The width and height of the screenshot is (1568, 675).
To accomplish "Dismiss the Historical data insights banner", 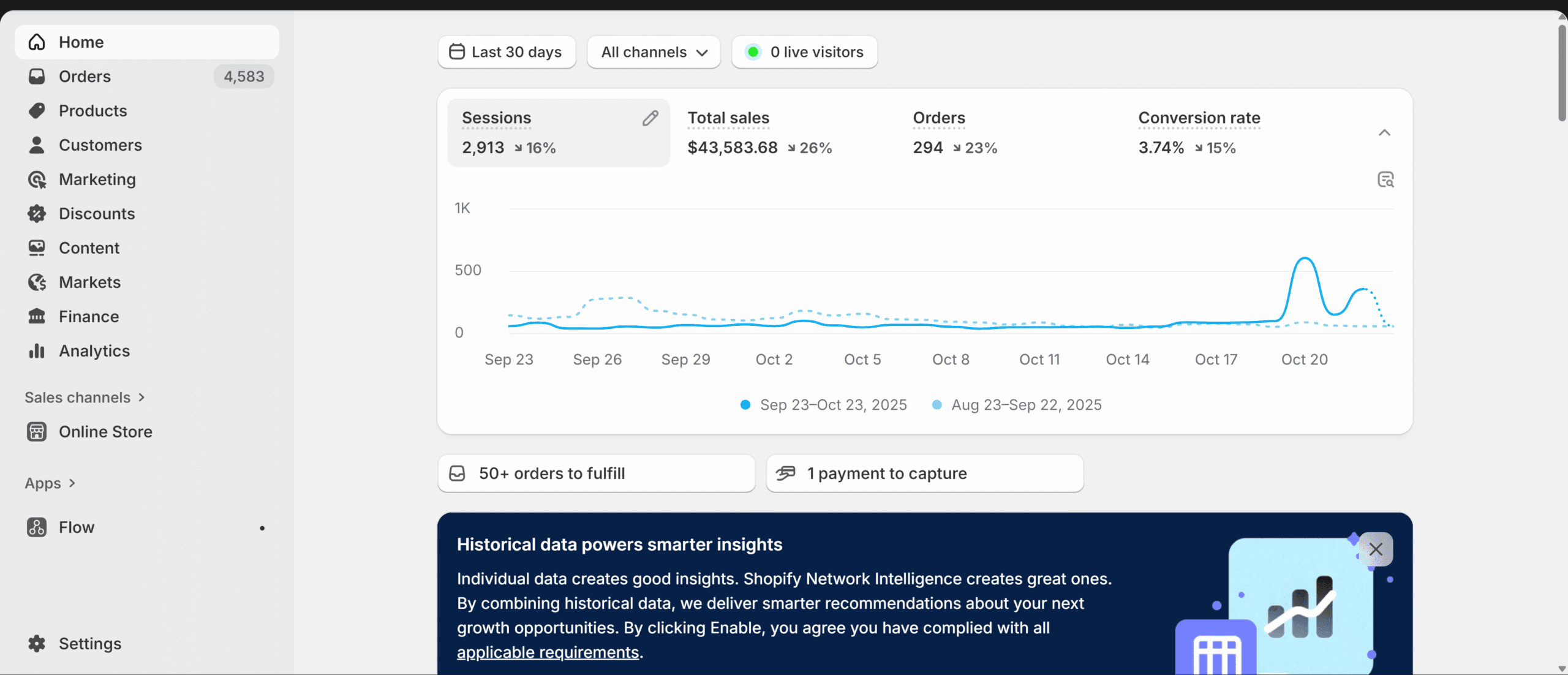I will pyautogui.click(x=1376, y=549).
